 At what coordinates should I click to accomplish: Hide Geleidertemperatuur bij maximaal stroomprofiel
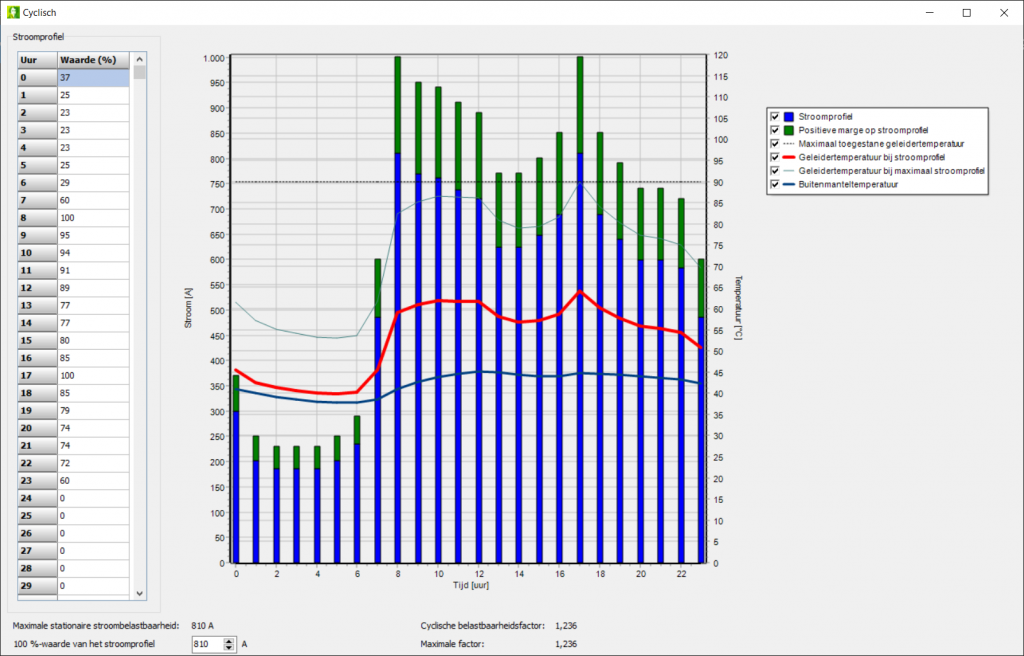775,170
